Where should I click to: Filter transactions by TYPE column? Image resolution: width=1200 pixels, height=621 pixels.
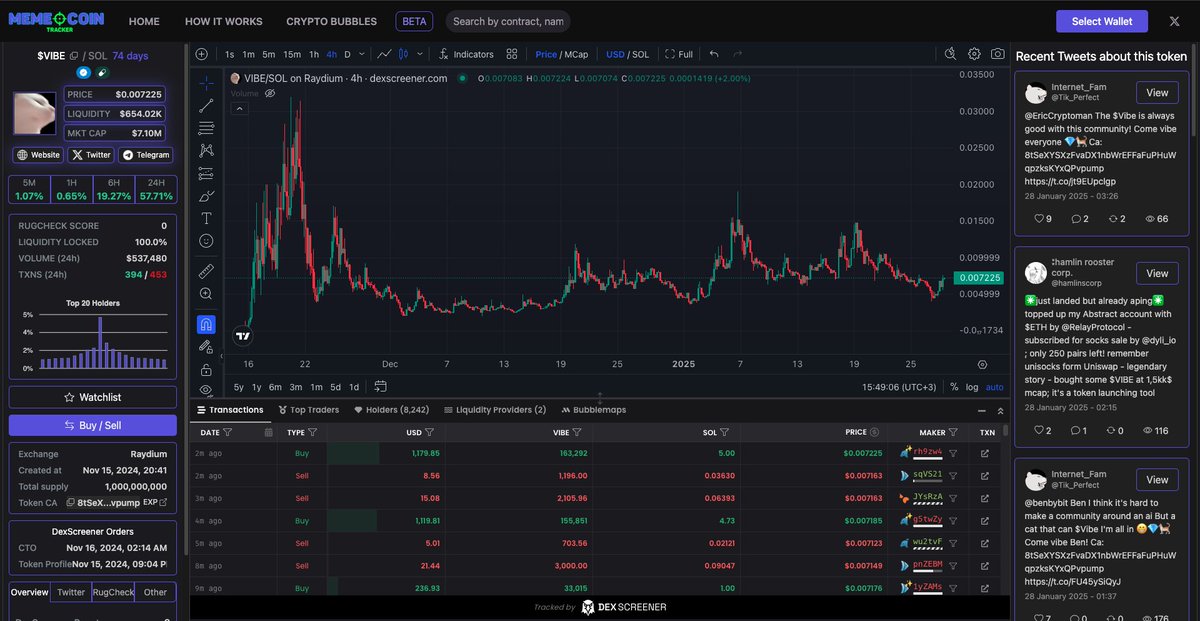[x=313, y=432]
